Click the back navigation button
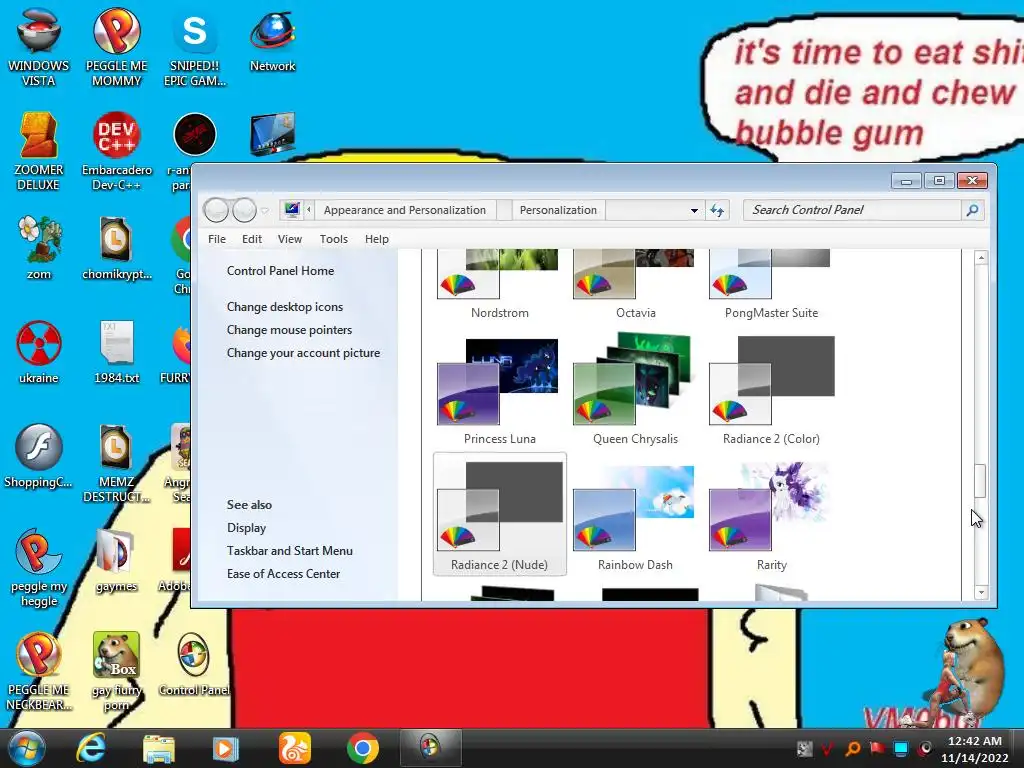This screenshot has height=768, width=1024. 216,210
